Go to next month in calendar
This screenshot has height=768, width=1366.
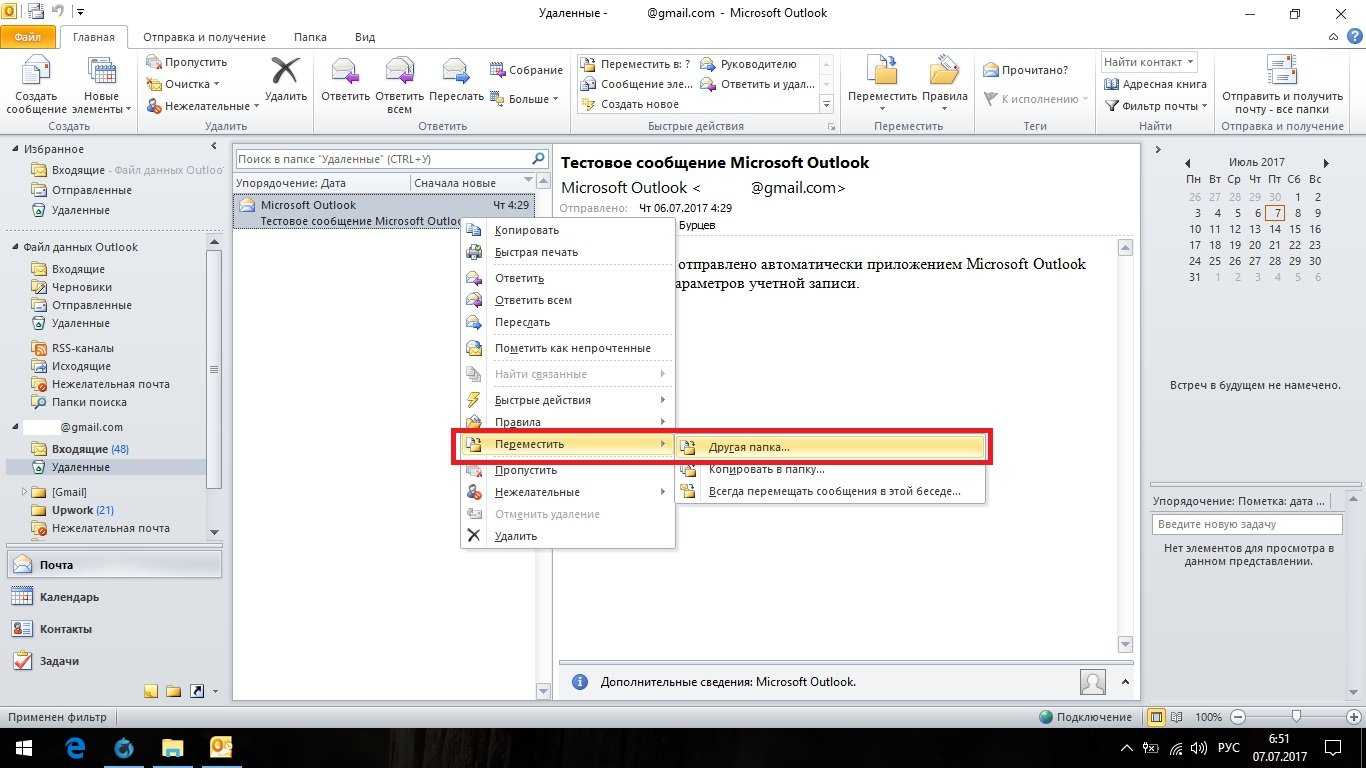[1326, 162]
